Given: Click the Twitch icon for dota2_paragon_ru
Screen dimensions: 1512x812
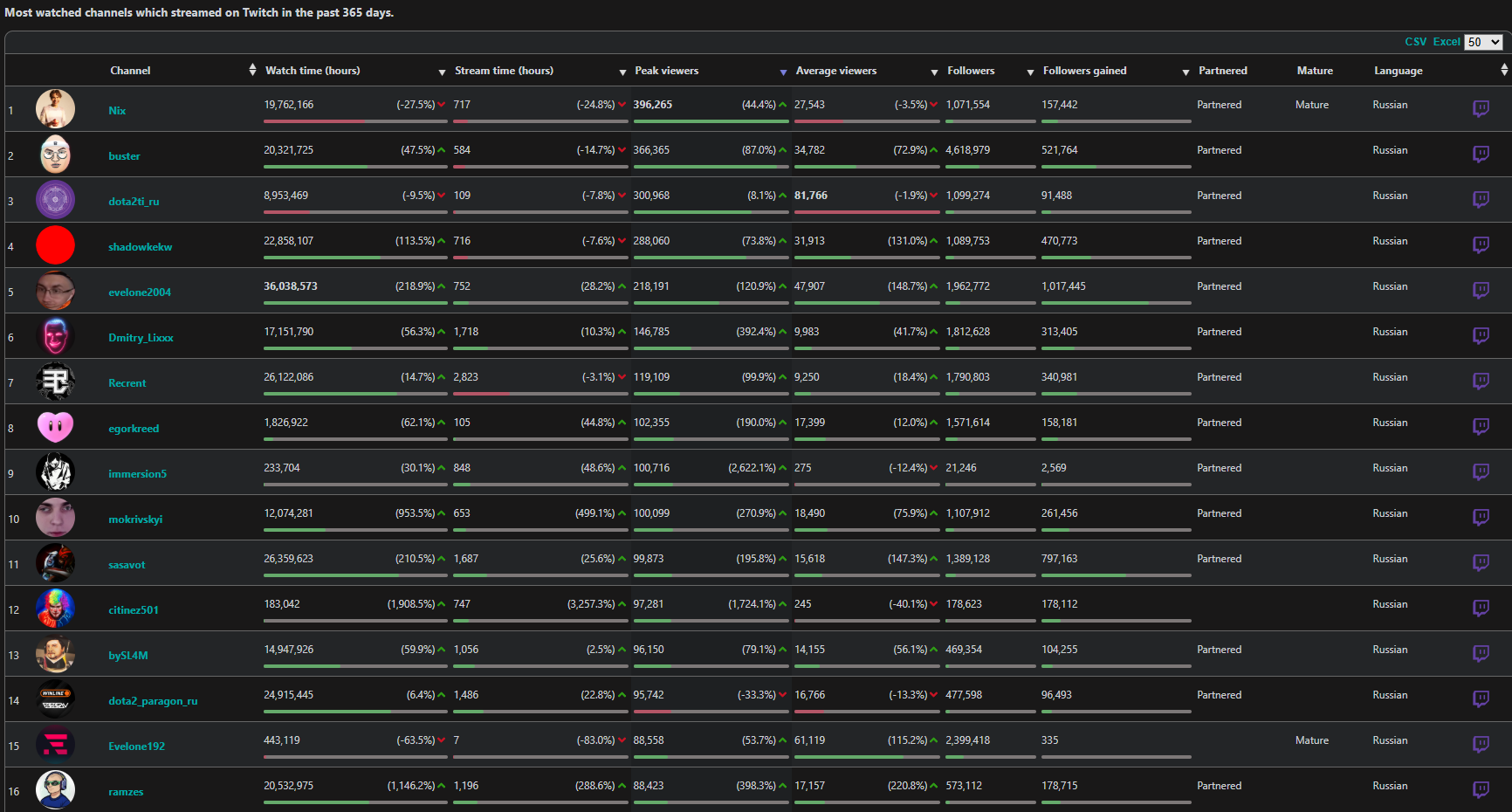Looking at the screenshot, I should tap(1481, 698).
